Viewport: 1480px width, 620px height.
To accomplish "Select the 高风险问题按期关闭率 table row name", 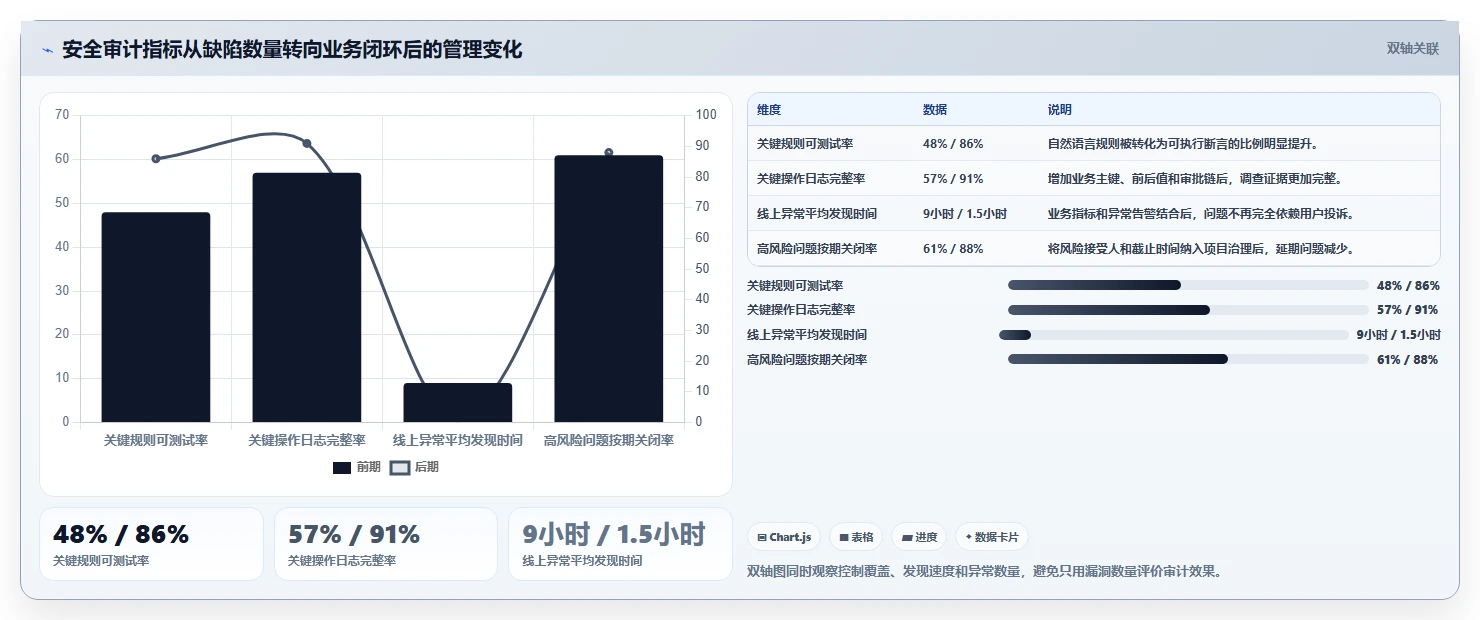I will coord(817,249).
